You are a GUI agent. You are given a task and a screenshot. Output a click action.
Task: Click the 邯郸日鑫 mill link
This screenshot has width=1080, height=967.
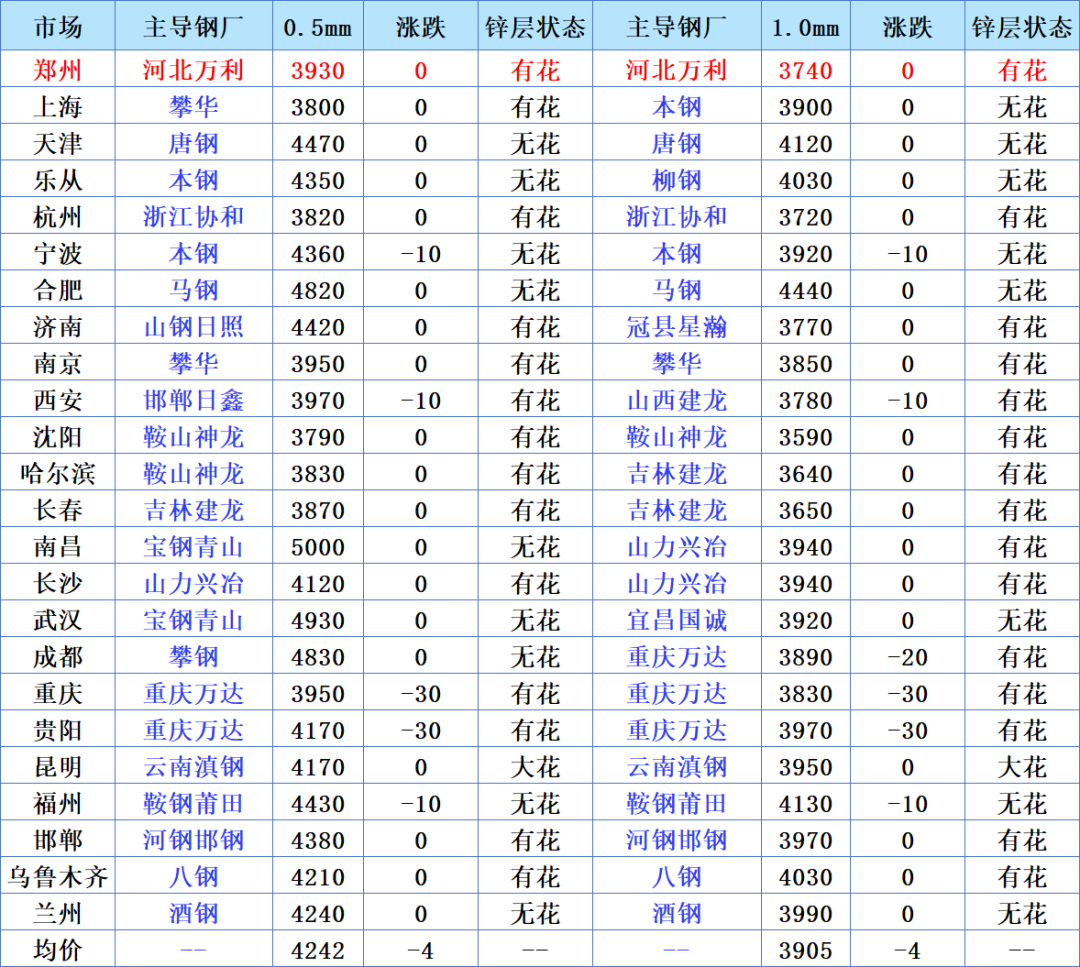click(194, 400)
